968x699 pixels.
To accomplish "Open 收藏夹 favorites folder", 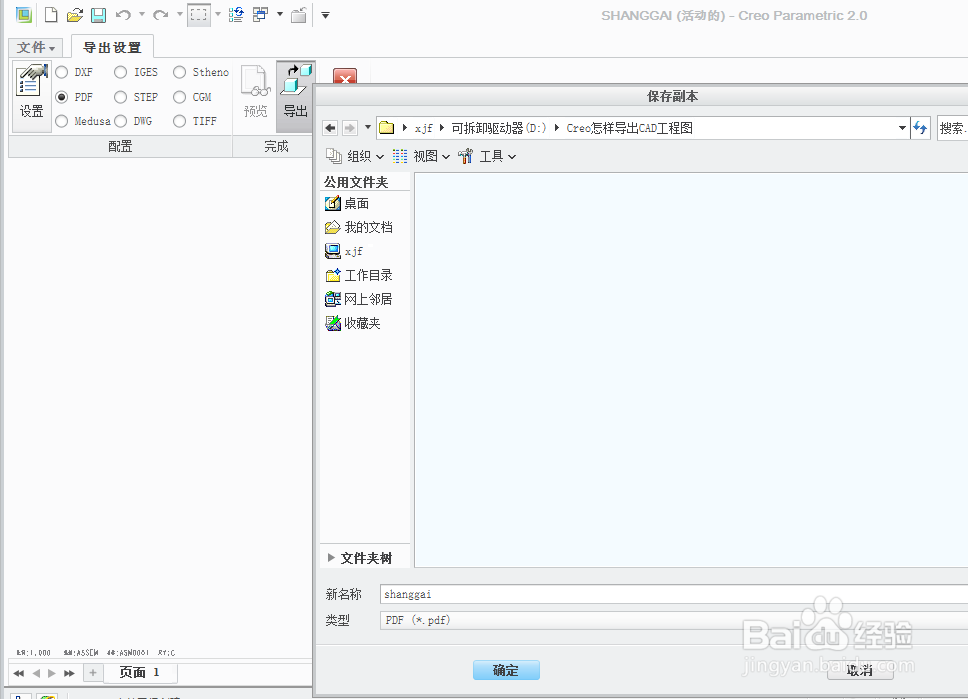I will click(x=353, y=323).
